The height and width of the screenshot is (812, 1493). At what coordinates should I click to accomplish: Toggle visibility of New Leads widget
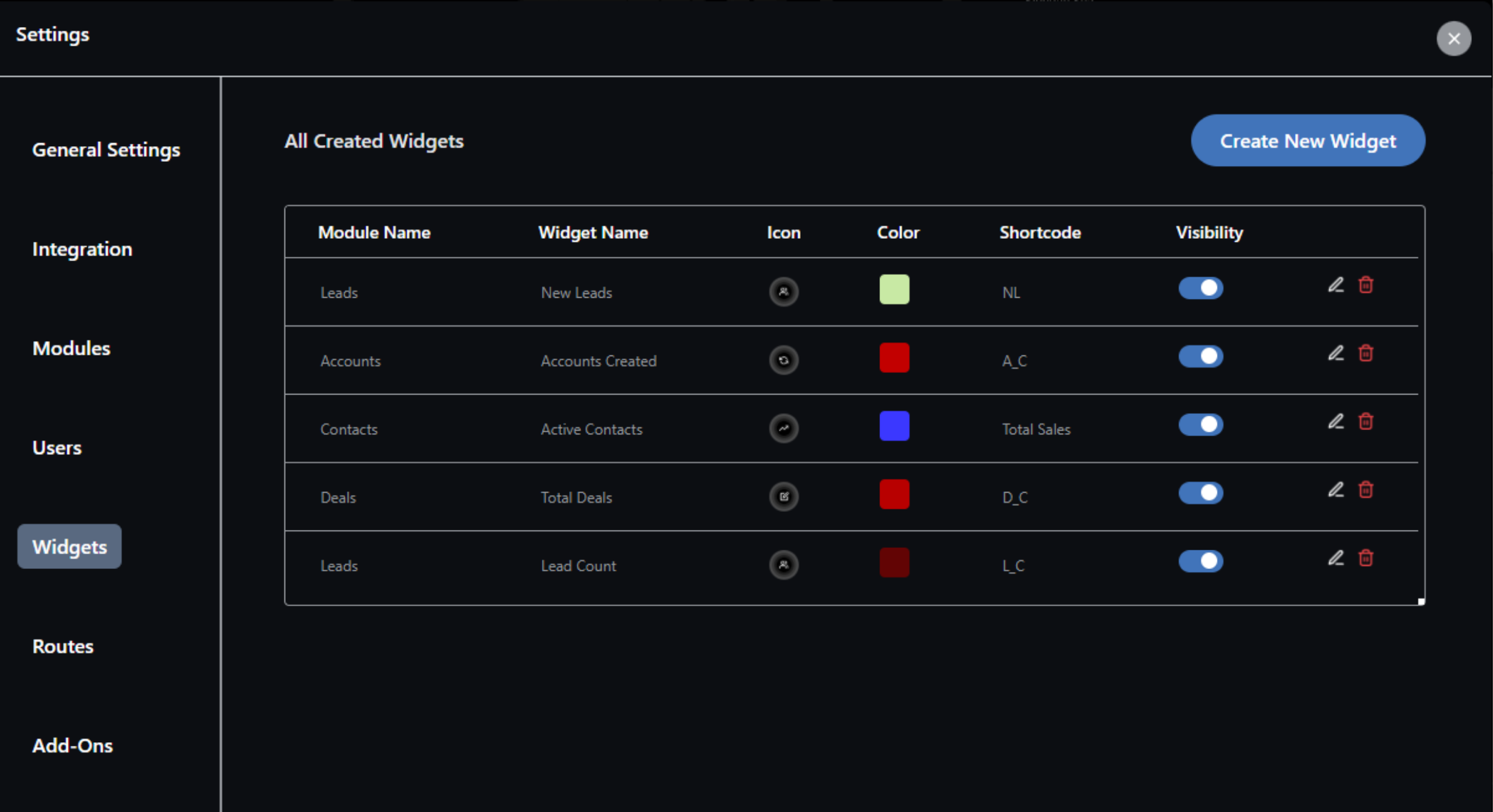click(x=1201, y=288)
